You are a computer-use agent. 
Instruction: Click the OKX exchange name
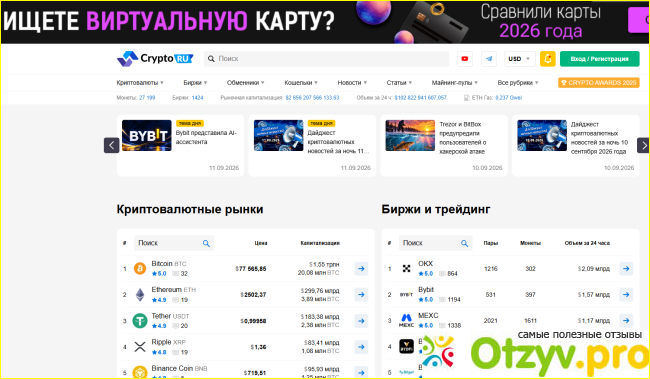(x=425, y=264)
